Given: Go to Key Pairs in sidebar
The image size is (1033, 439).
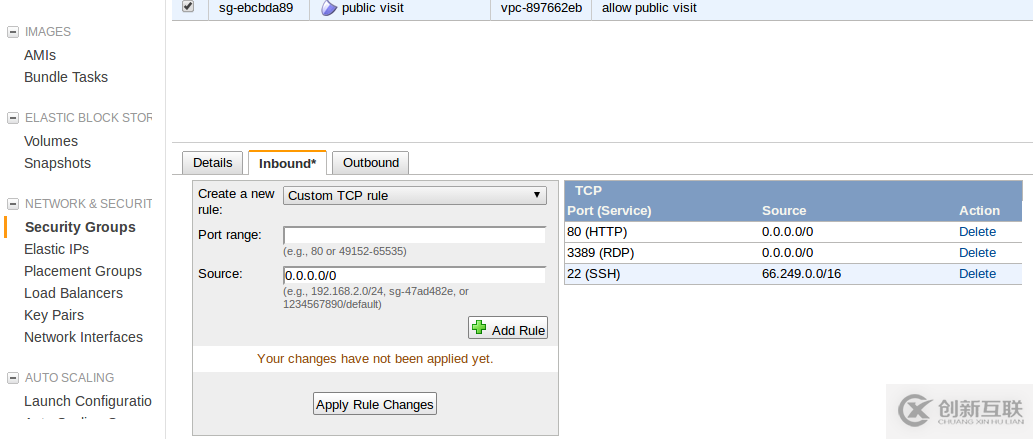Looking at the screenshot, I should coord(54,315).
